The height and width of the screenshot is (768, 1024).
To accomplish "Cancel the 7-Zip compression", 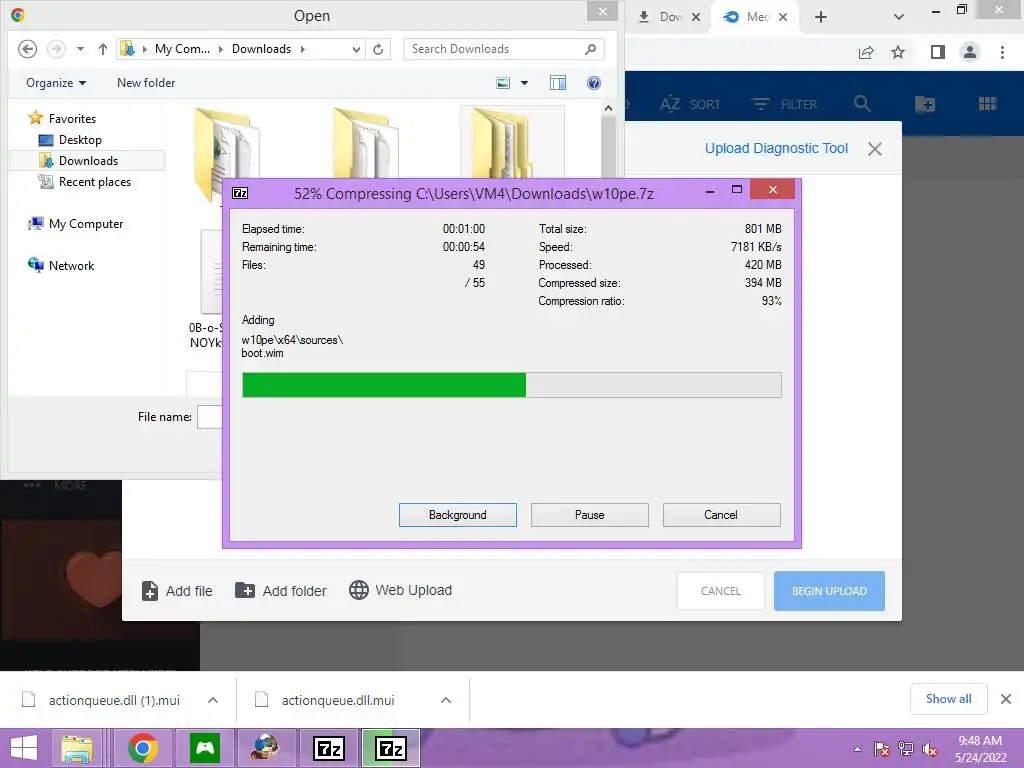I will pos(721,515).
